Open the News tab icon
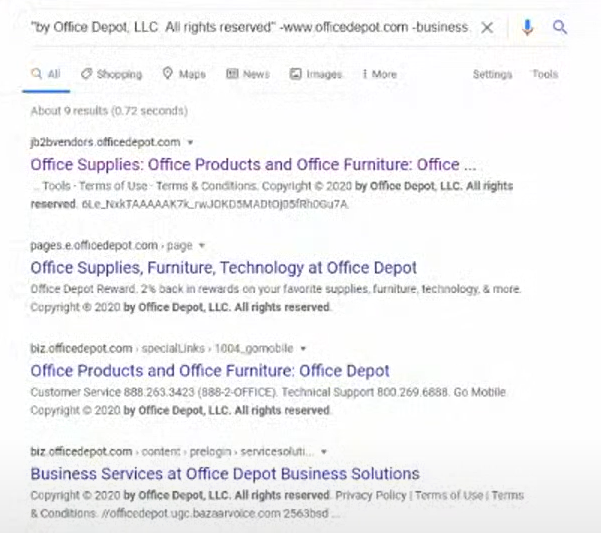 [232, 74]
